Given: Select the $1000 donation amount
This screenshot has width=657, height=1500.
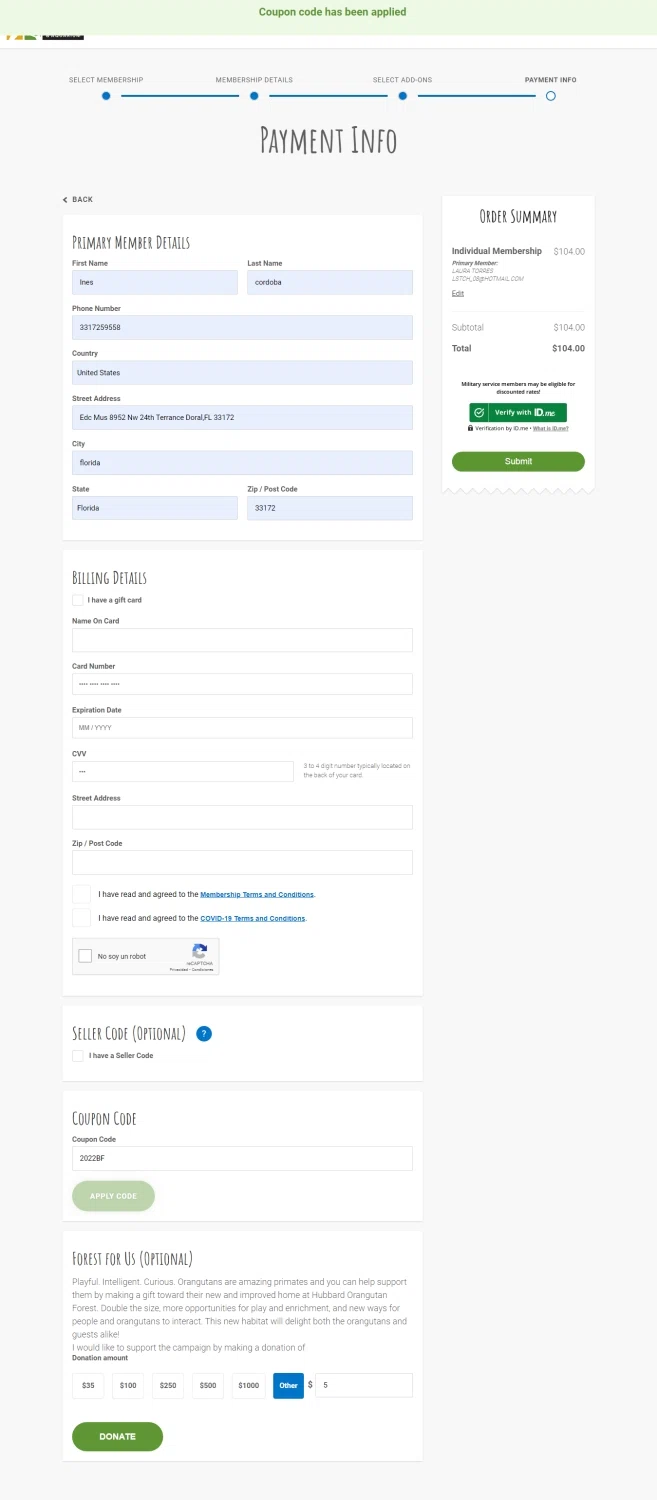Looking at the screenshot, I should [249, 1385].
